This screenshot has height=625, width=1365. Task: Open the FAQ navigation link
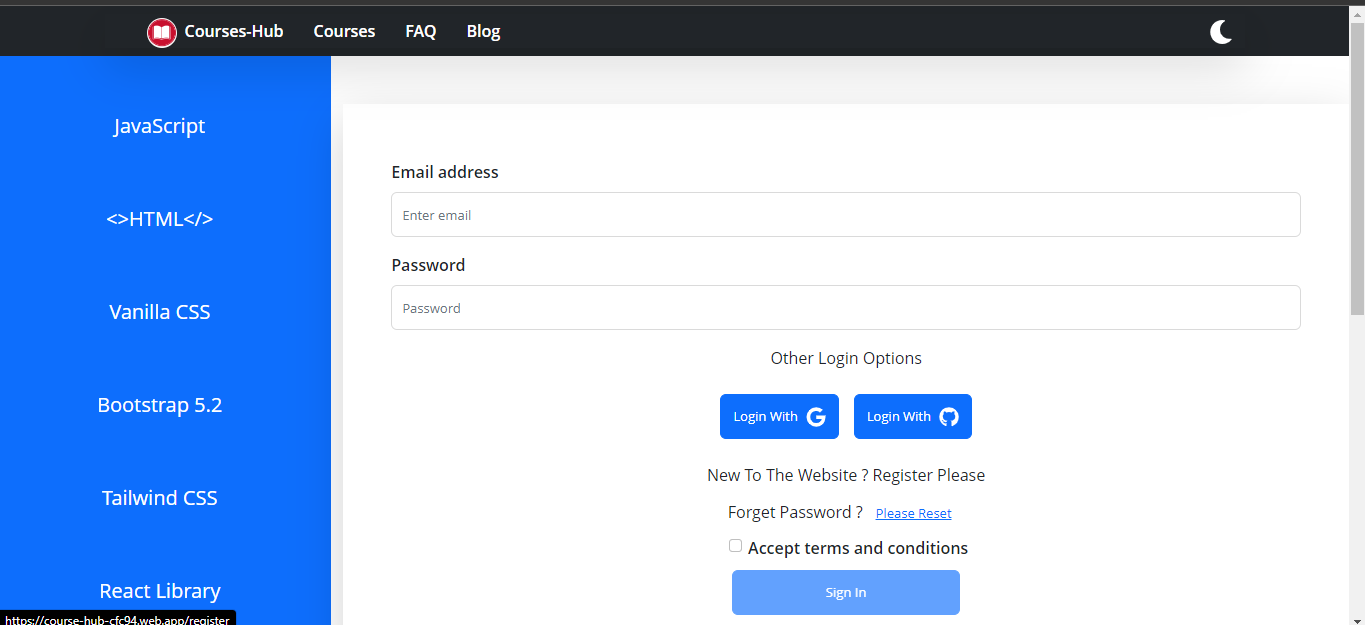[x=421, y=31]
